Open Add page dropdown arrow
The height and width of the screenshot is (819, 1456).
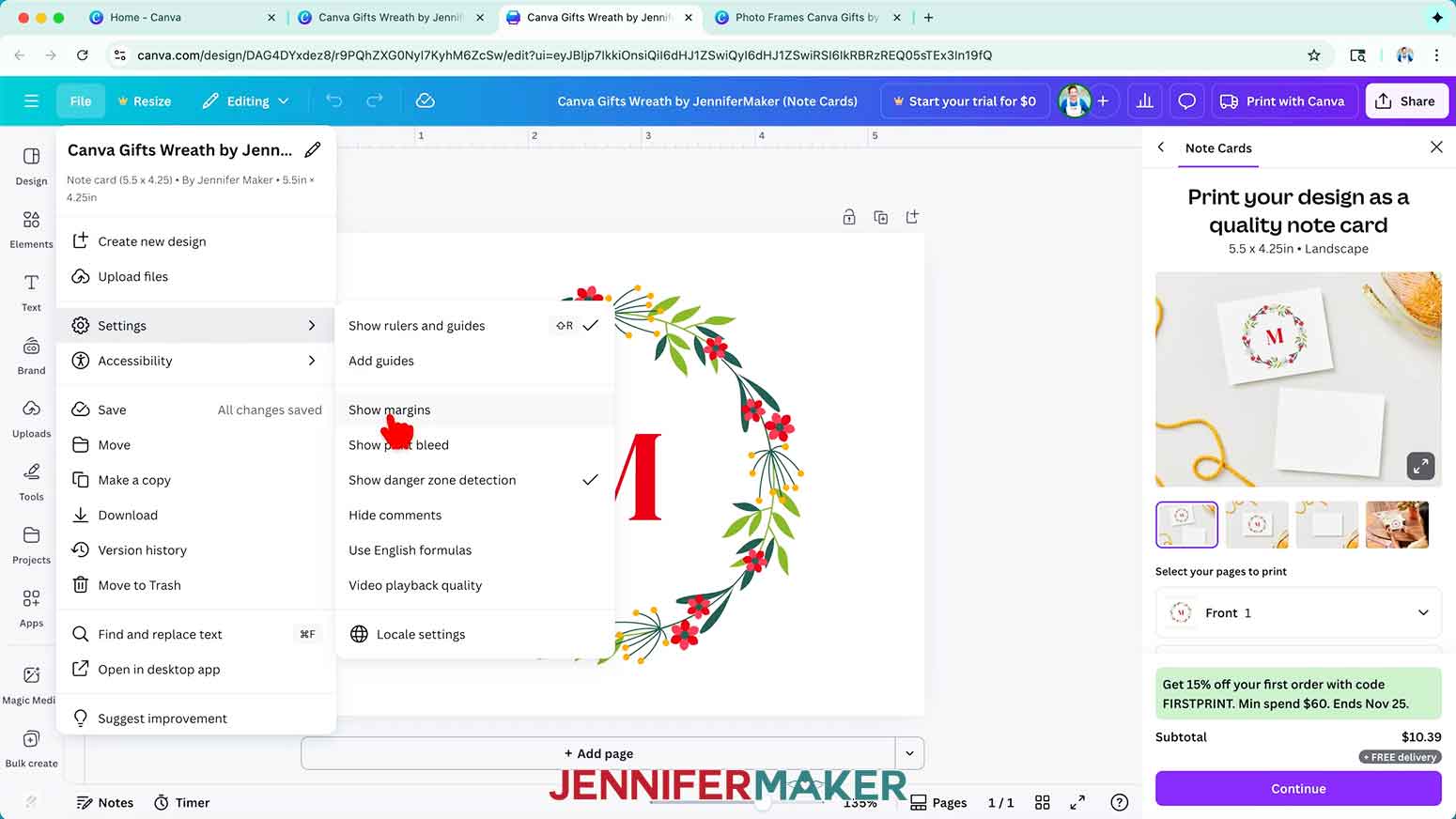(909, 753)
